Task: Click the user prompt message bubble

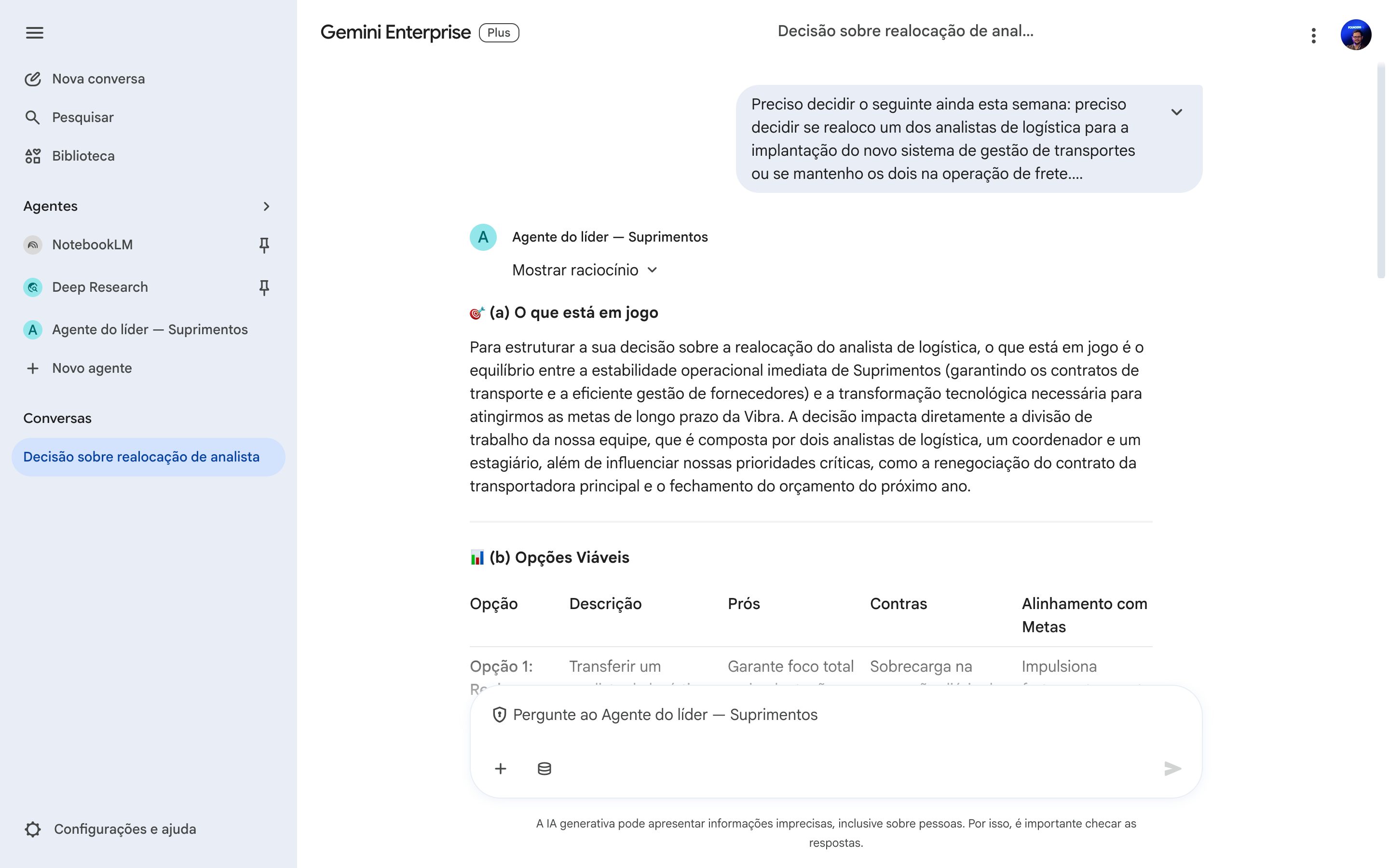Action: (x=969, y=139)
